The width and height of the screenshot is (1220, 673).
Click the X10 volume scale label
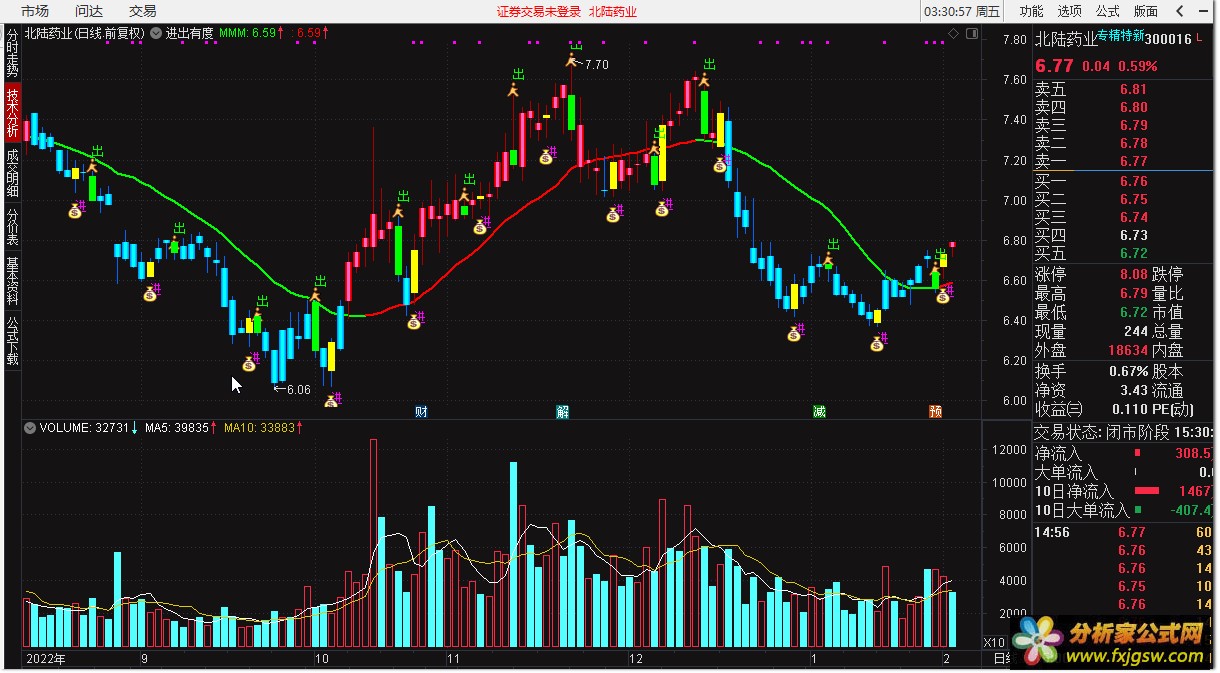click(996, 643)
